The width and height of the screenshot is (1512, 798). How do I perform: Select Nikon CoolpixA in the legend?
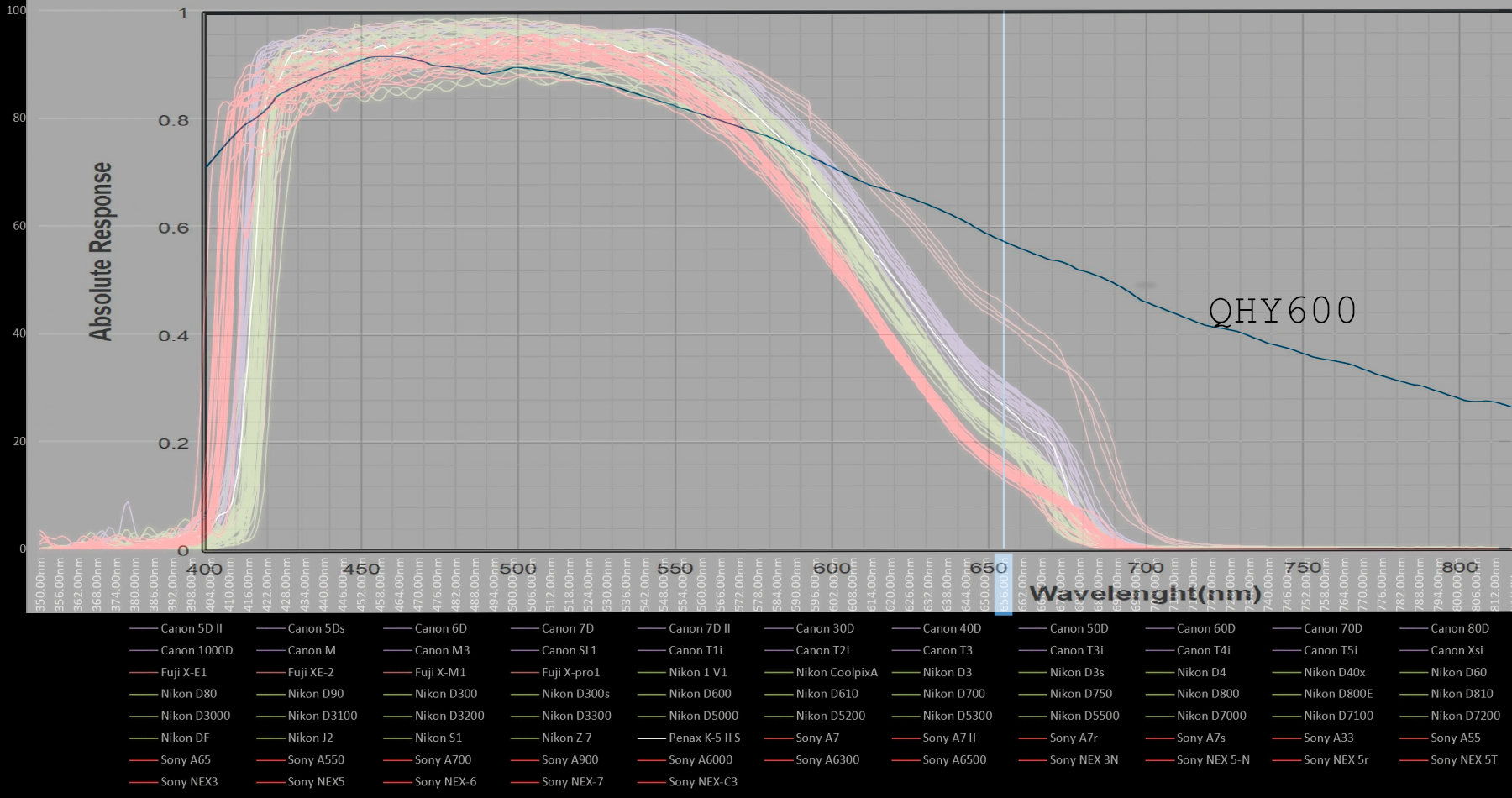[836, 672]
